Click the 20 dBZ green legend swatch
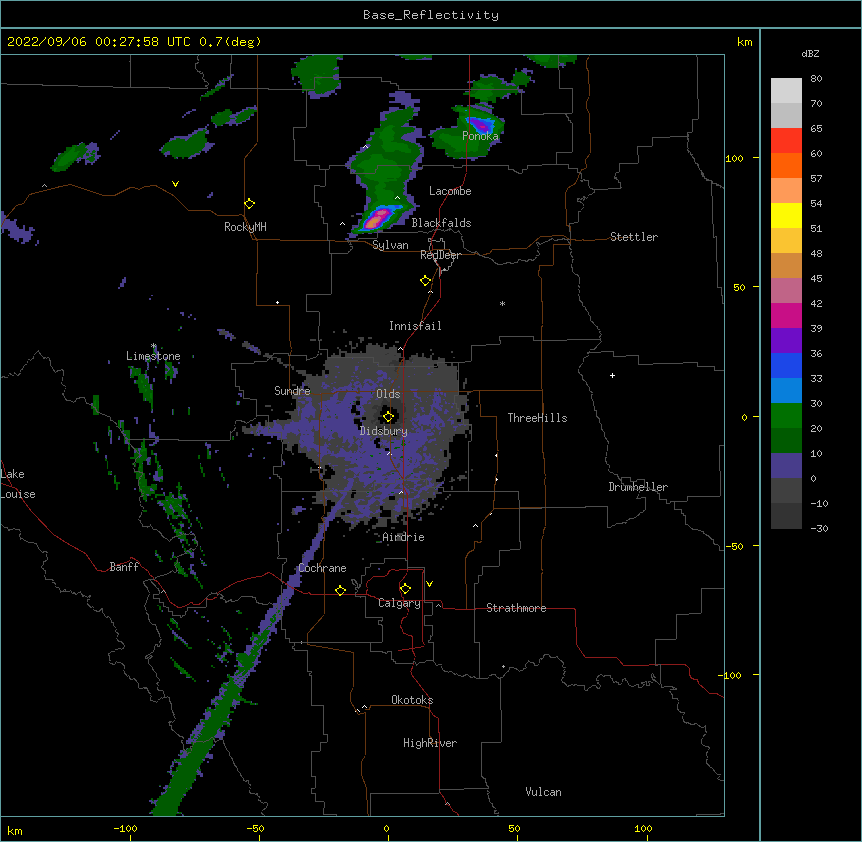The height and width of the screenshot is (842, 862). (786, 416)
